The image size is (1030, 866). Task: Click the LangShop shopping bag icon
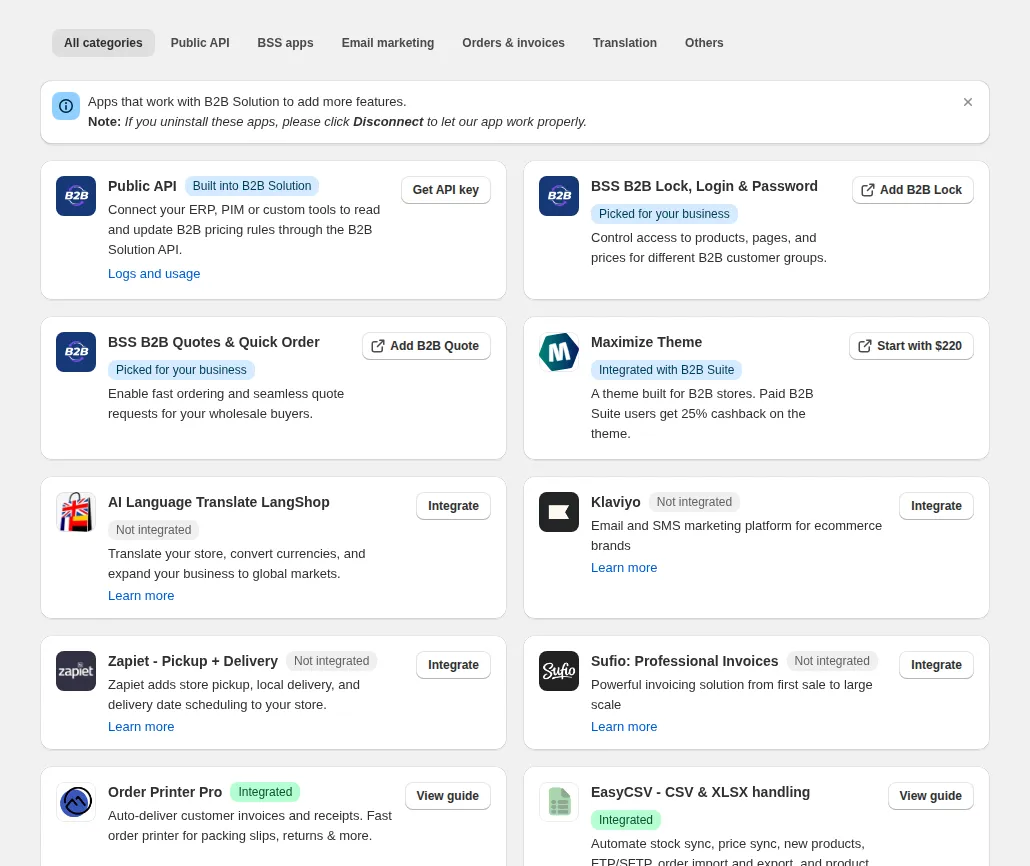coord(76,512)
